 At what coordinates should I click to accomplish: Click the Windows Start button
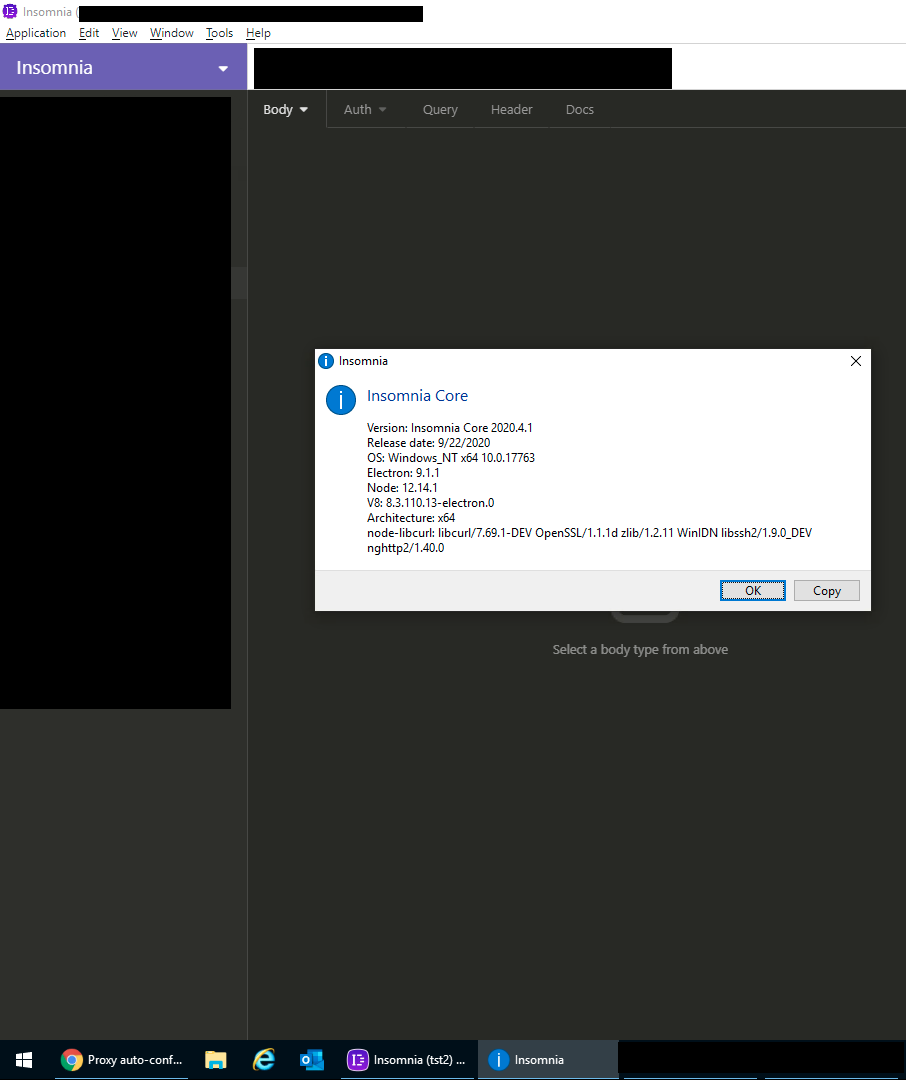click(x=23, y=1060)
